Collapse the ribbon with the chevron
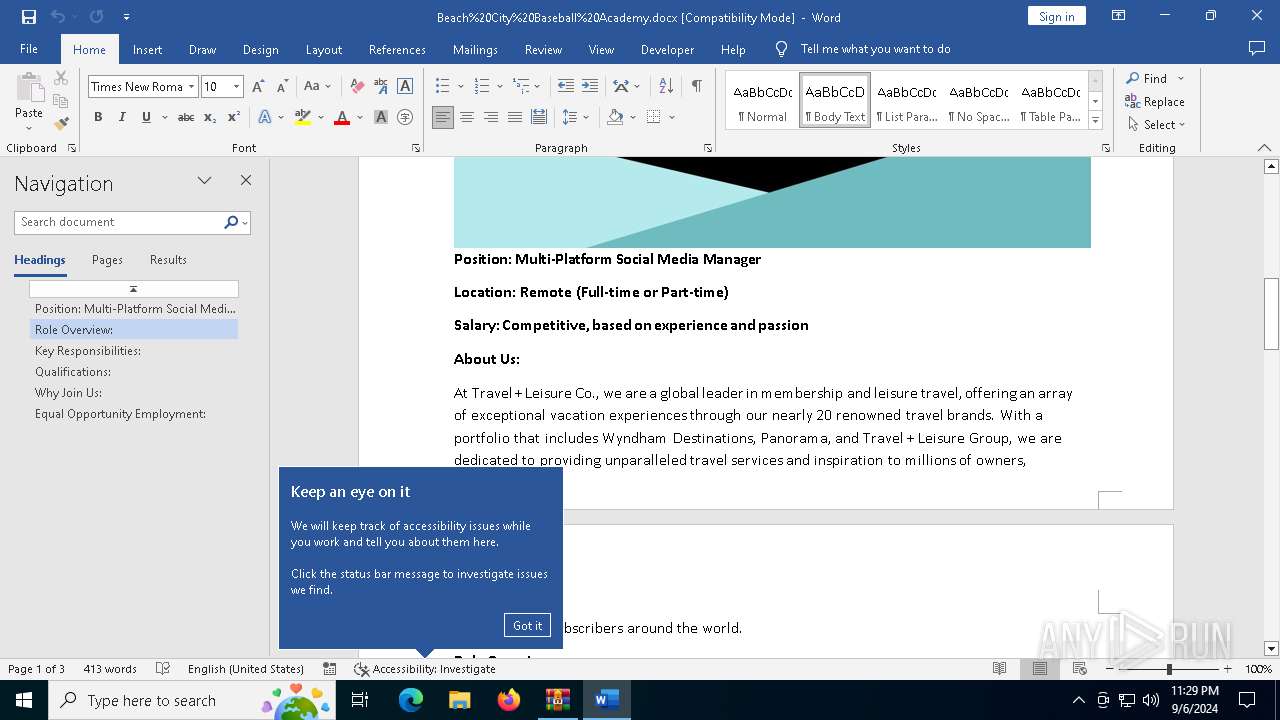 (1264, 148)
